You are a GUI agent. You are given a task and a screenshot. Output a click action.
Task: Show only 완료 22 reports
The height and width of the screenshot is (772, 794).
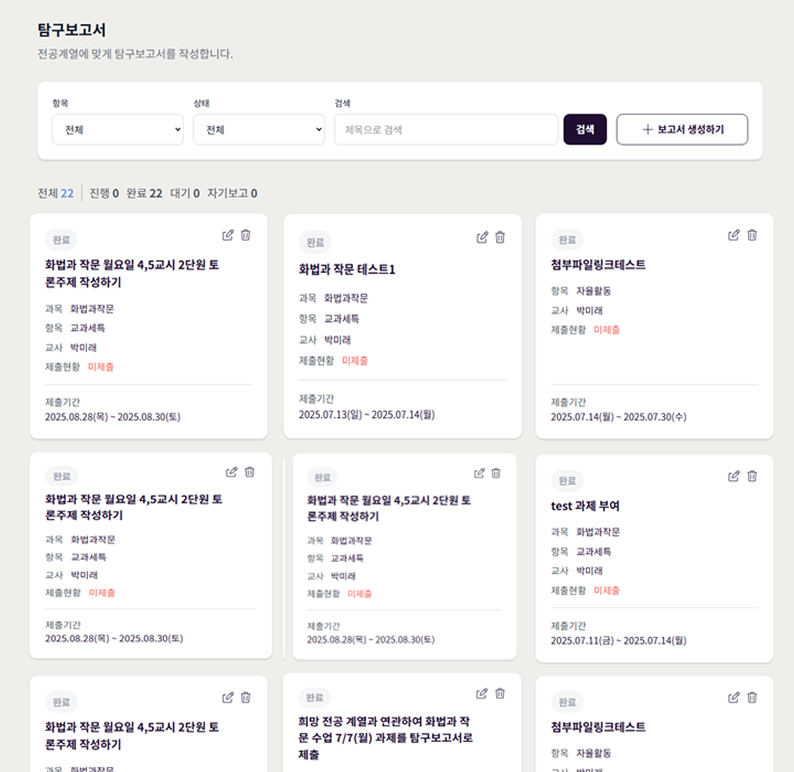click(144, 193)
